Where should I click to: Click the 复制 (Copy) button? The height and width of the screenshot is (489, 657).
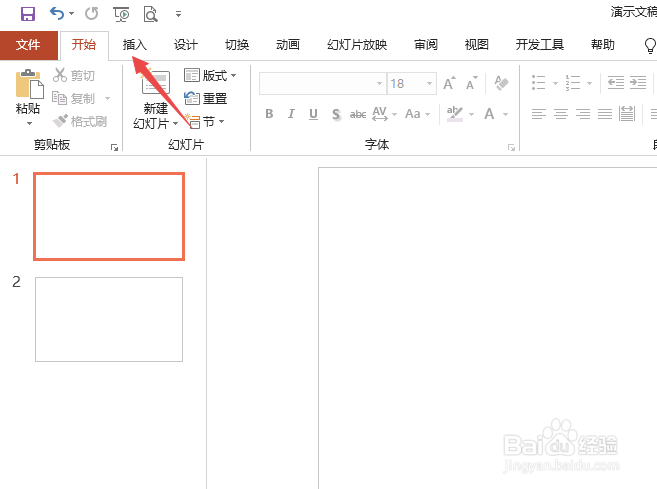click(x=74, y=98)
